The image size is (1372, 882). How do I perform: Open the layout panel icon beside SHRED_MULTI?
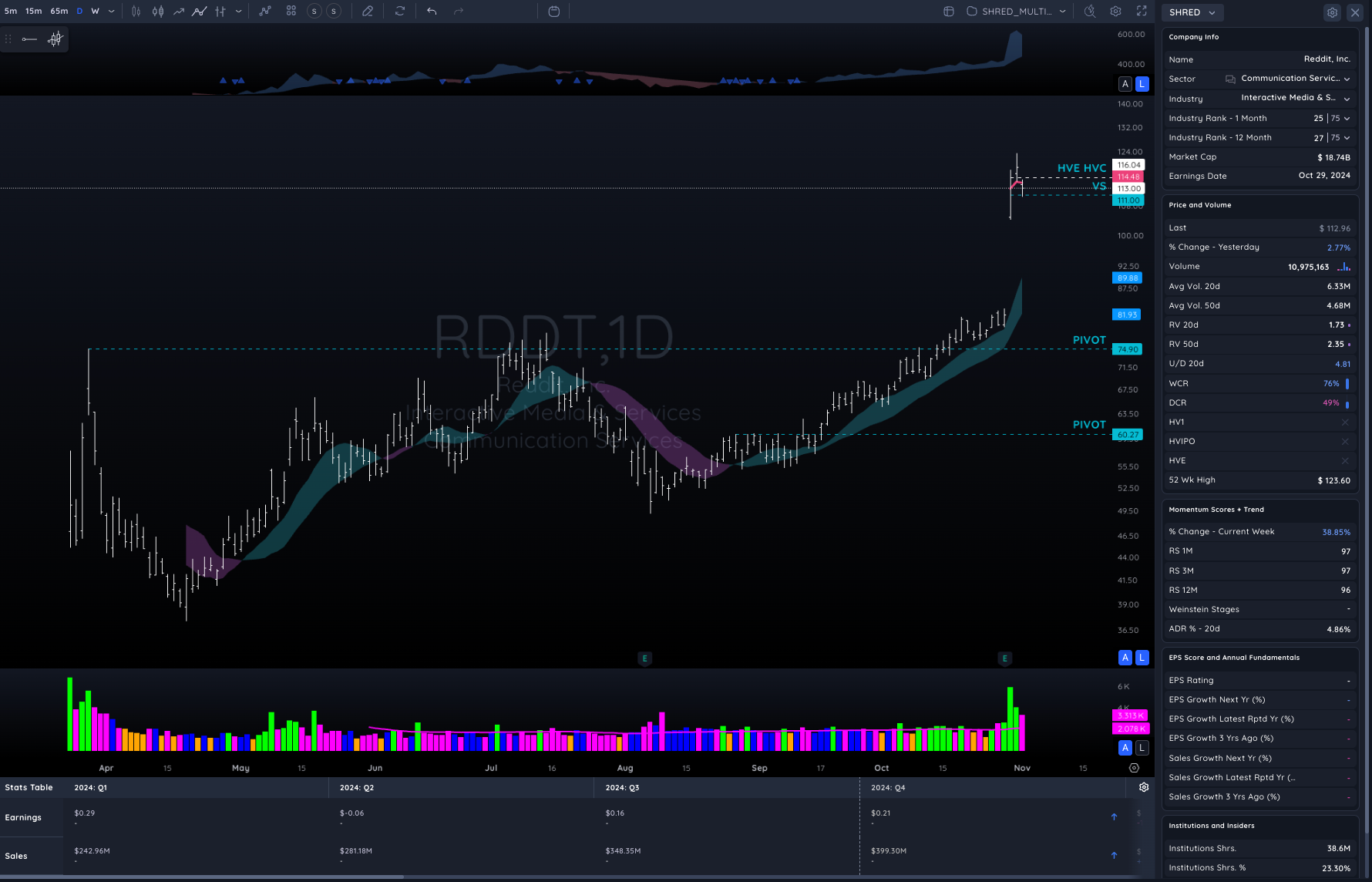(949, 12)
